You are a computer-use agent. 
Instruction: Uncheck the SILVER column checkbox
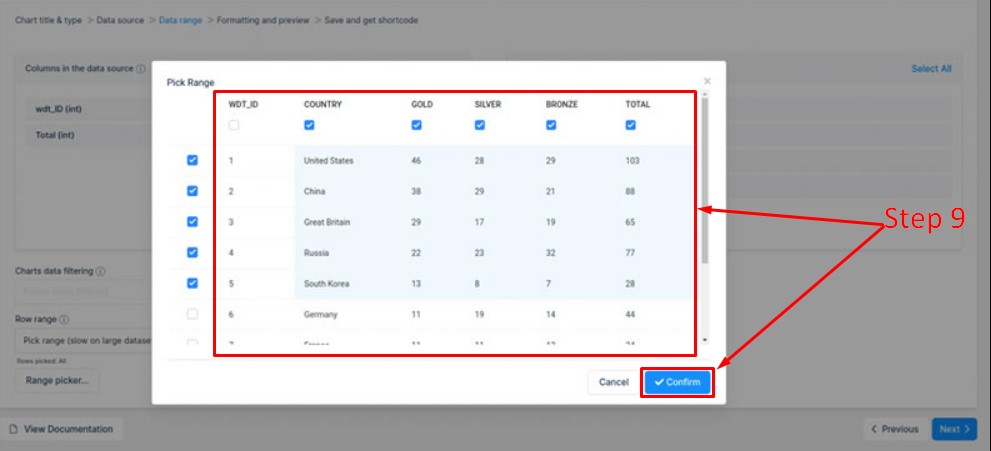click(x=480, y=125)
